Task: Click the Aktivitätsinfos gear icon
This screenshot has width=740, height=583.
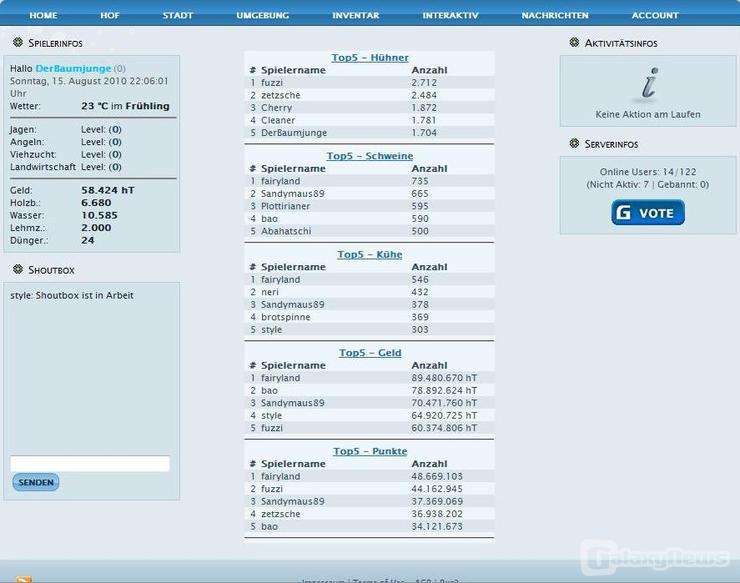Action: (574, 43)
